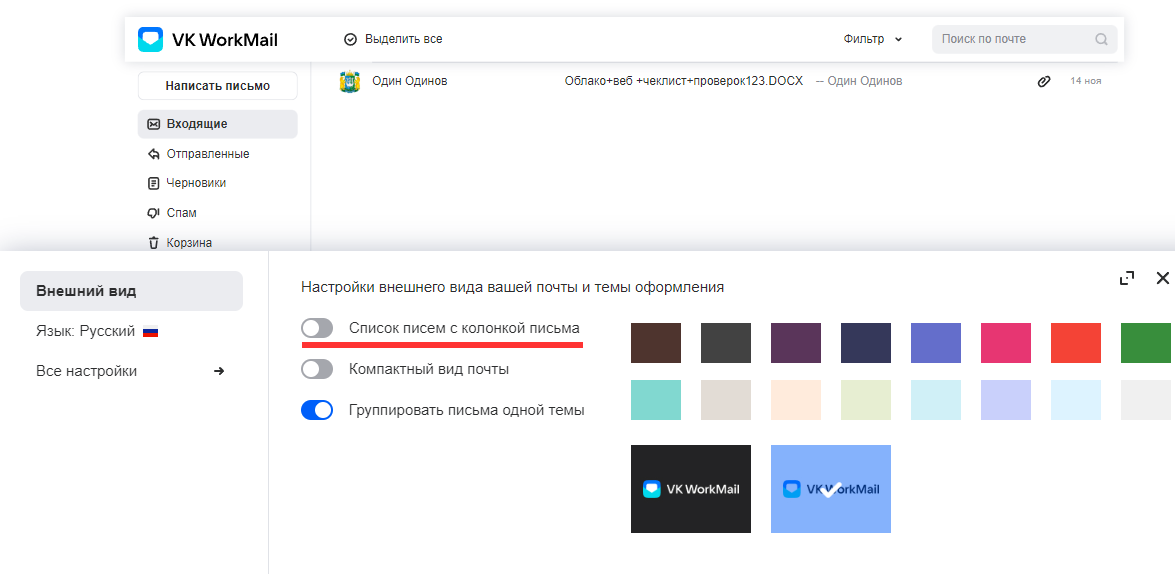Open the Входящие inbox folder
Image resolution: width=1175 pixels, height=574 pixels.
point(196,124)
